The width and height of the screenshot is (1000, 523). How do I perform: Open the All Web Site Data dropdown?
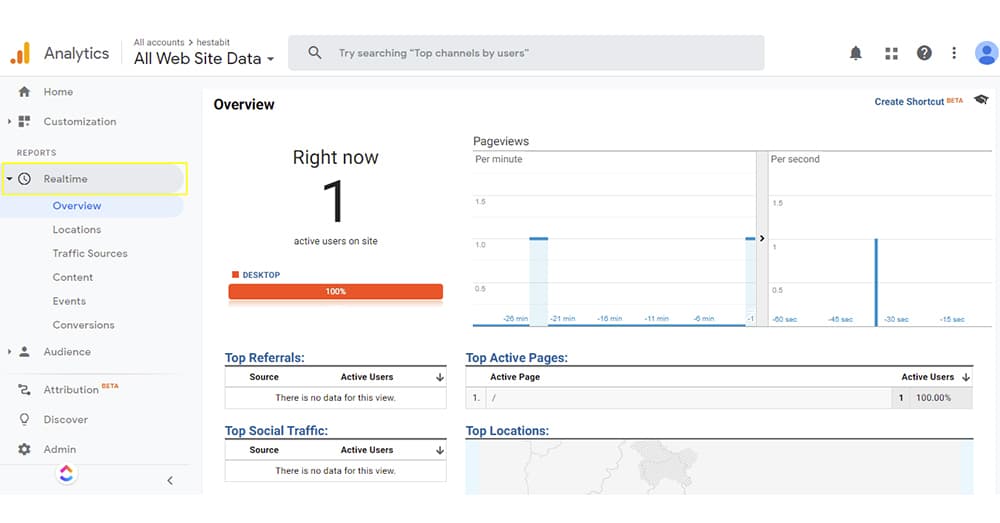[204, 59]
